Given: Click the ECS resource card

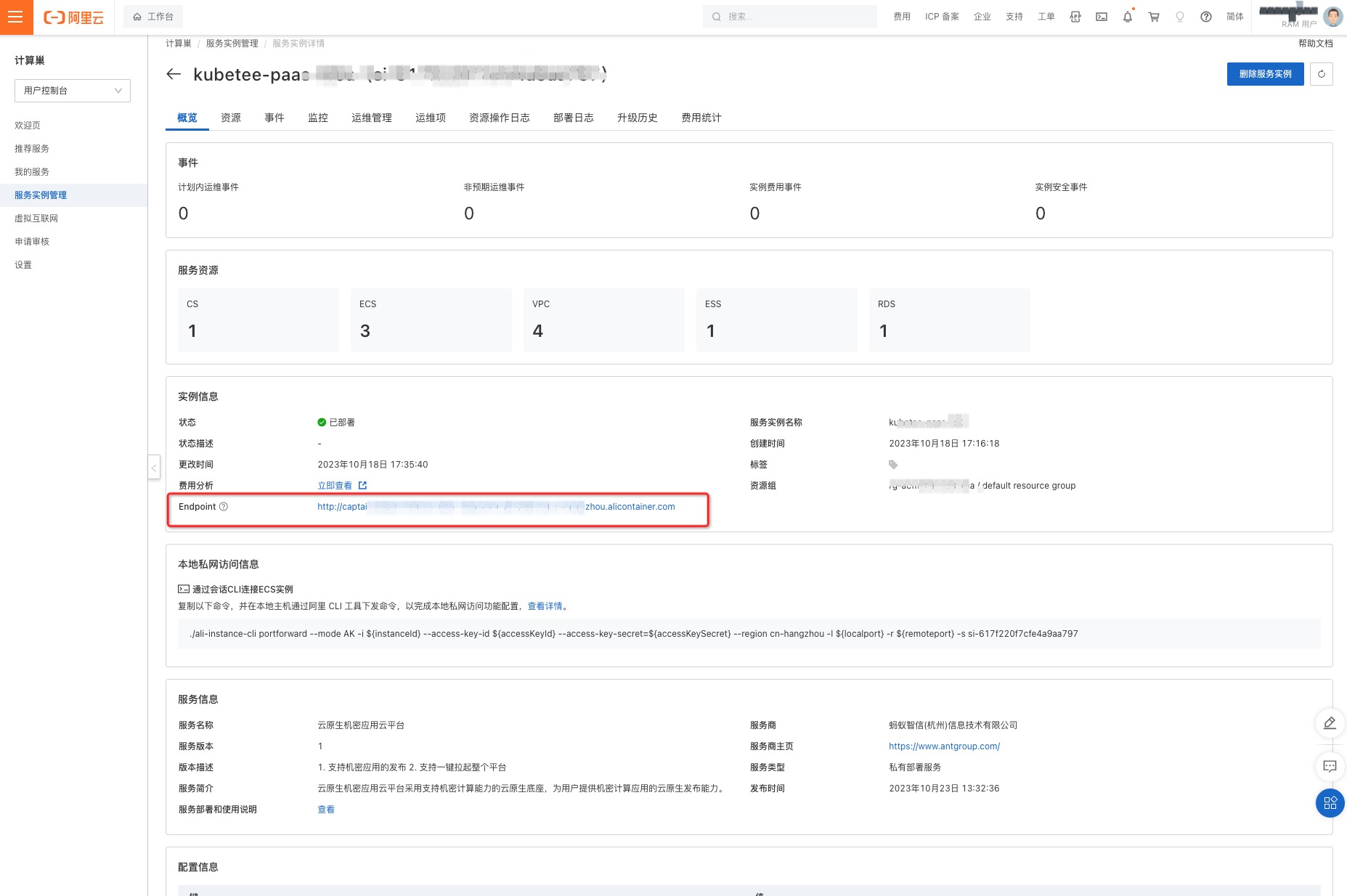Looking at the screenshot, I should pyautogui.click(x=431, y=320).
